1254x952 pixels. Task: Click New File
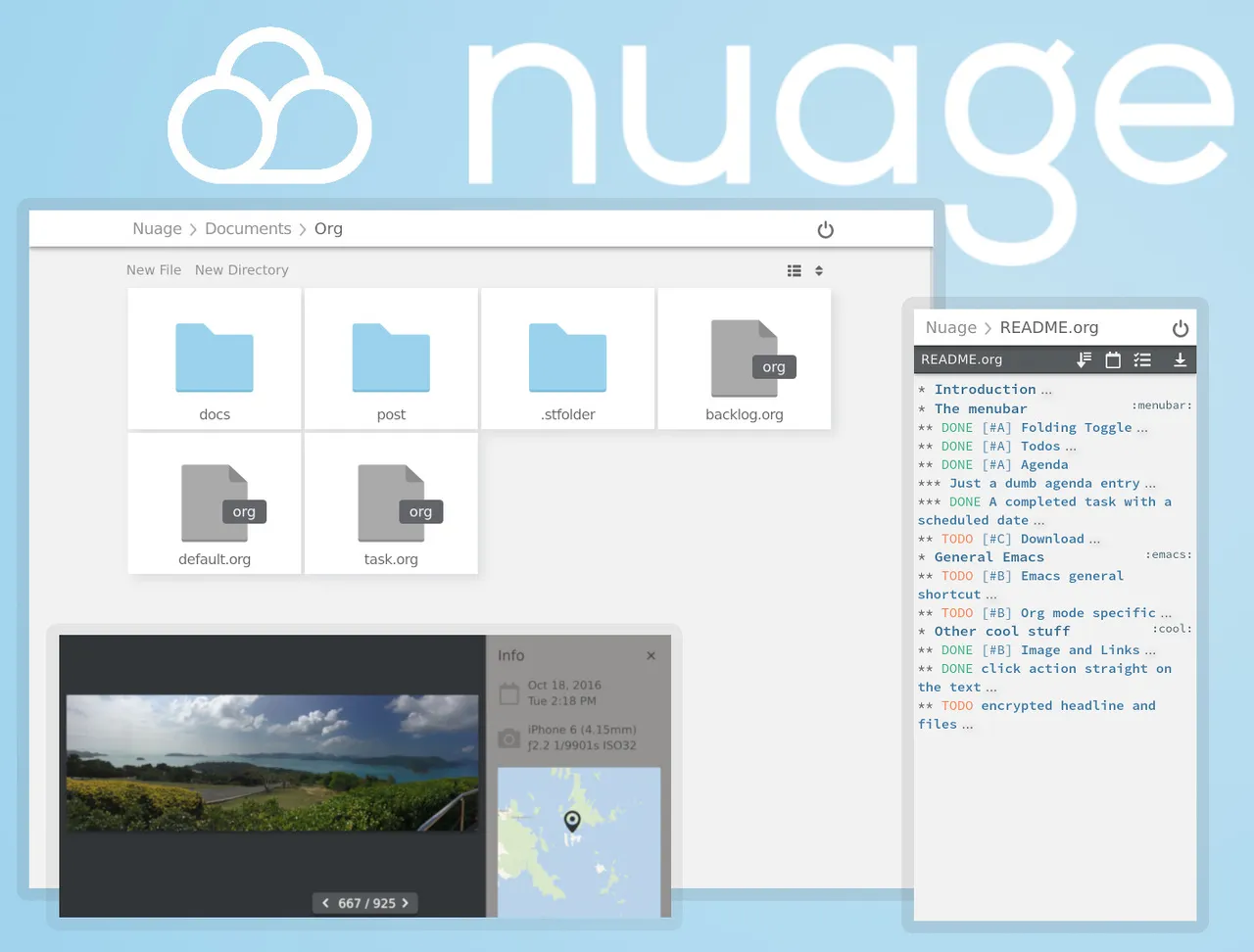[x=154, y=270]
